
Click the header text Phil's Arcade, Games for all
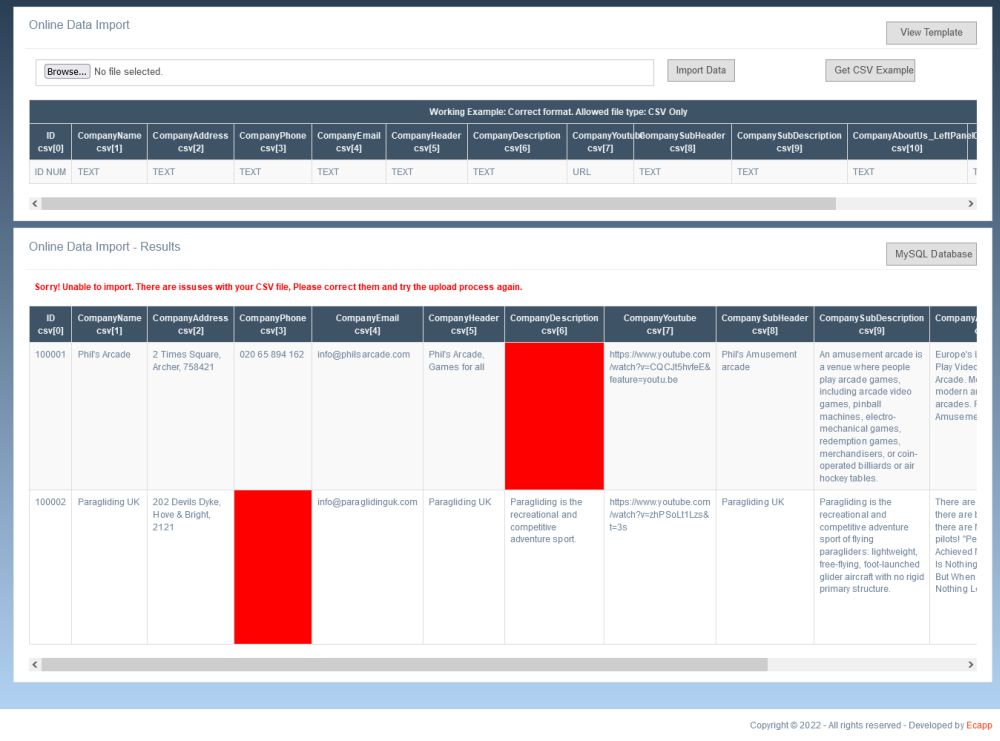pos(457,360)
